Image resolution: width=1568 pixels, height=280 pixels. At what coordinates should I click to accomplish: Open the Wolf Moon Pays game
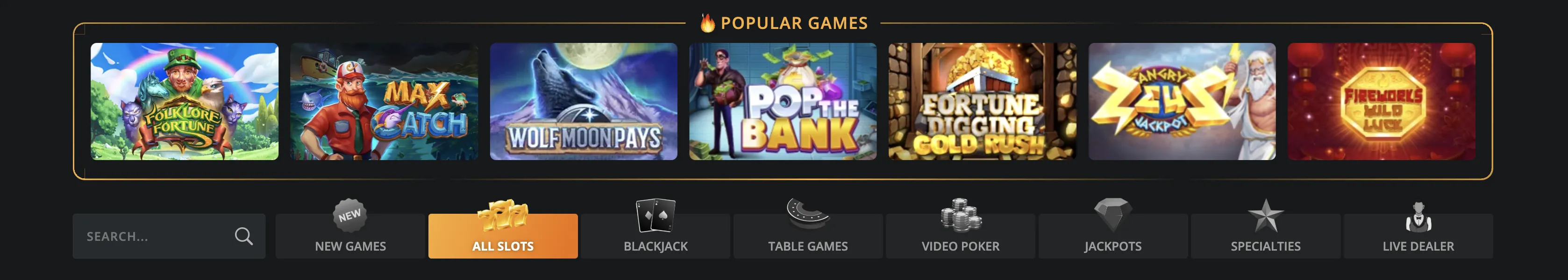(x=584, y=101)
